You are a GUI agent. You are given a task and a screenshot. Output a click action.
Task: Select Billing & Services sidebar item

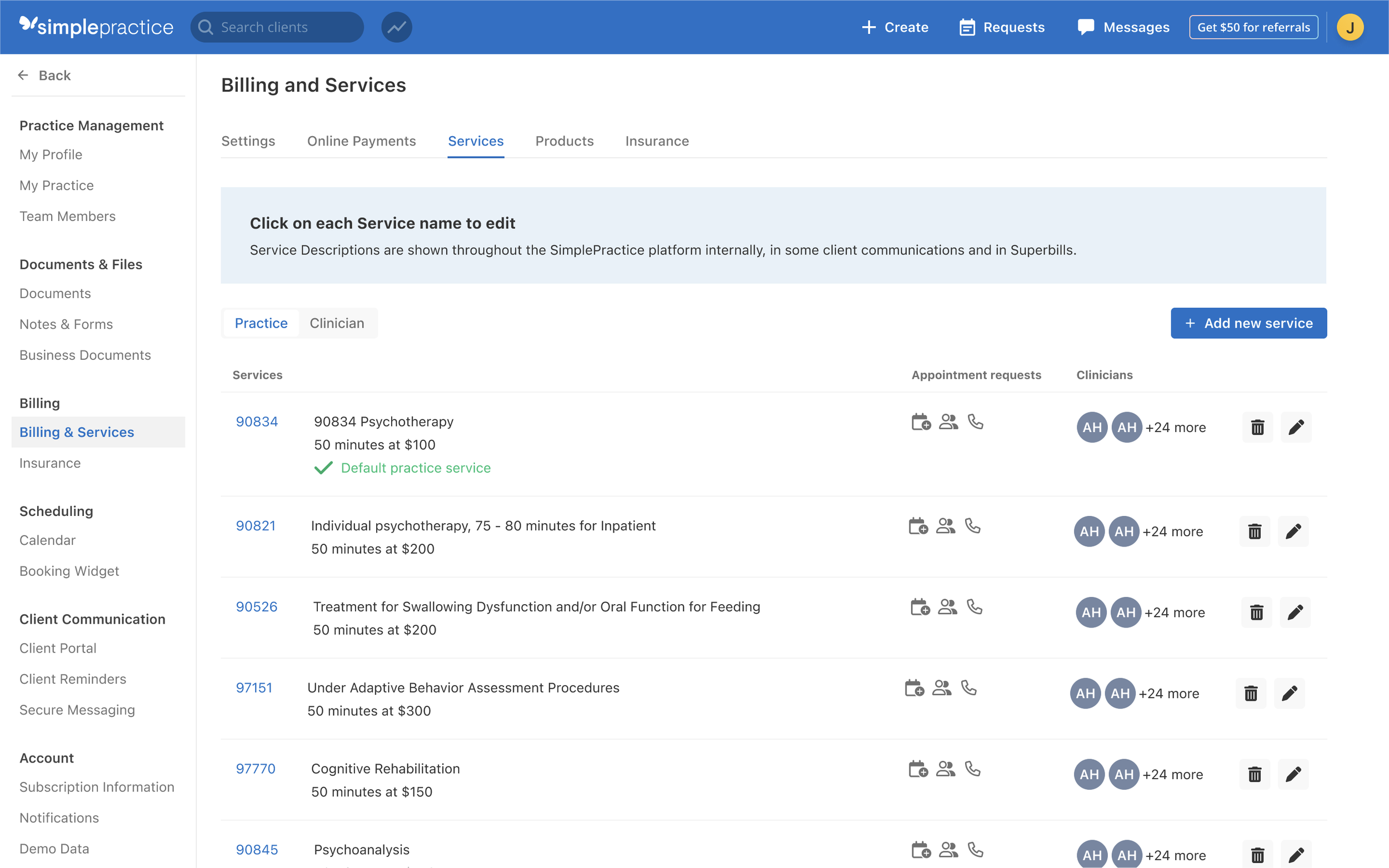(x=98, y=432)
